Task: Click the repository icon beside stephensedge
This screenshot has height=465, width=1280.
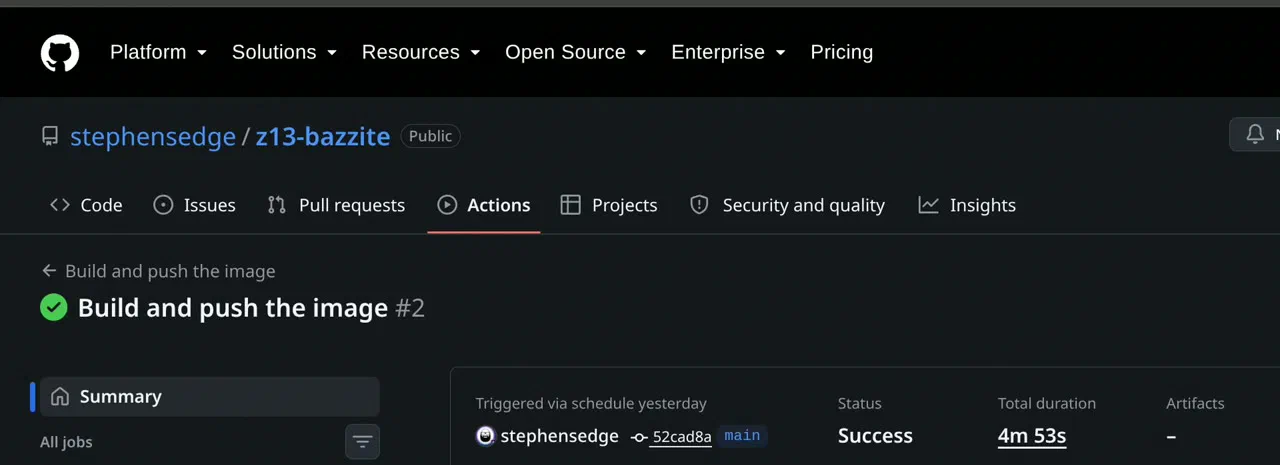Action: 50,136
